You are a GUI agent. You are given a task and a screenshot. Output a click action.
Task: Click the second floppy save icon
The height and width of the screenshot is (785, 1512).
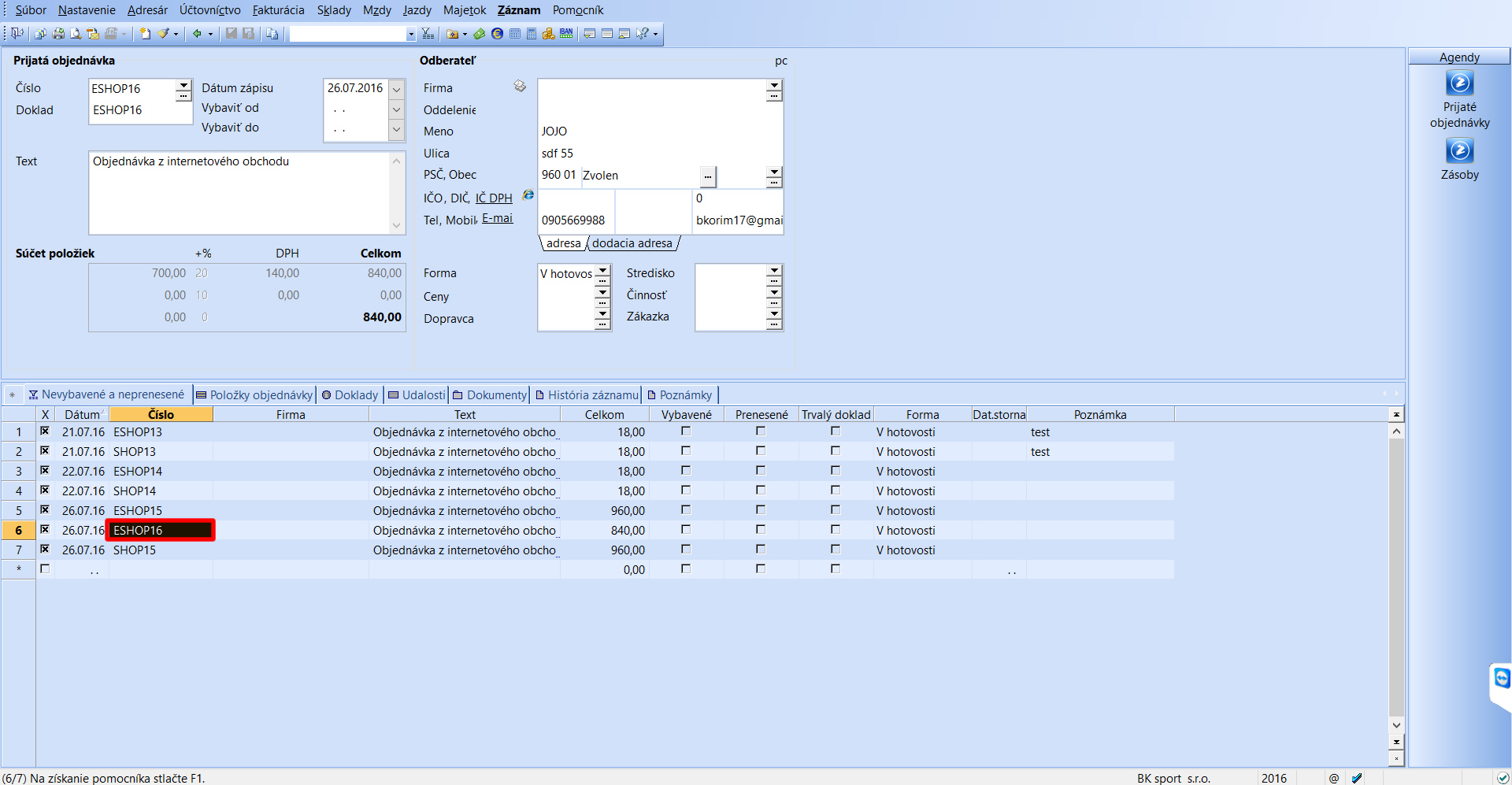coord(248,34)
